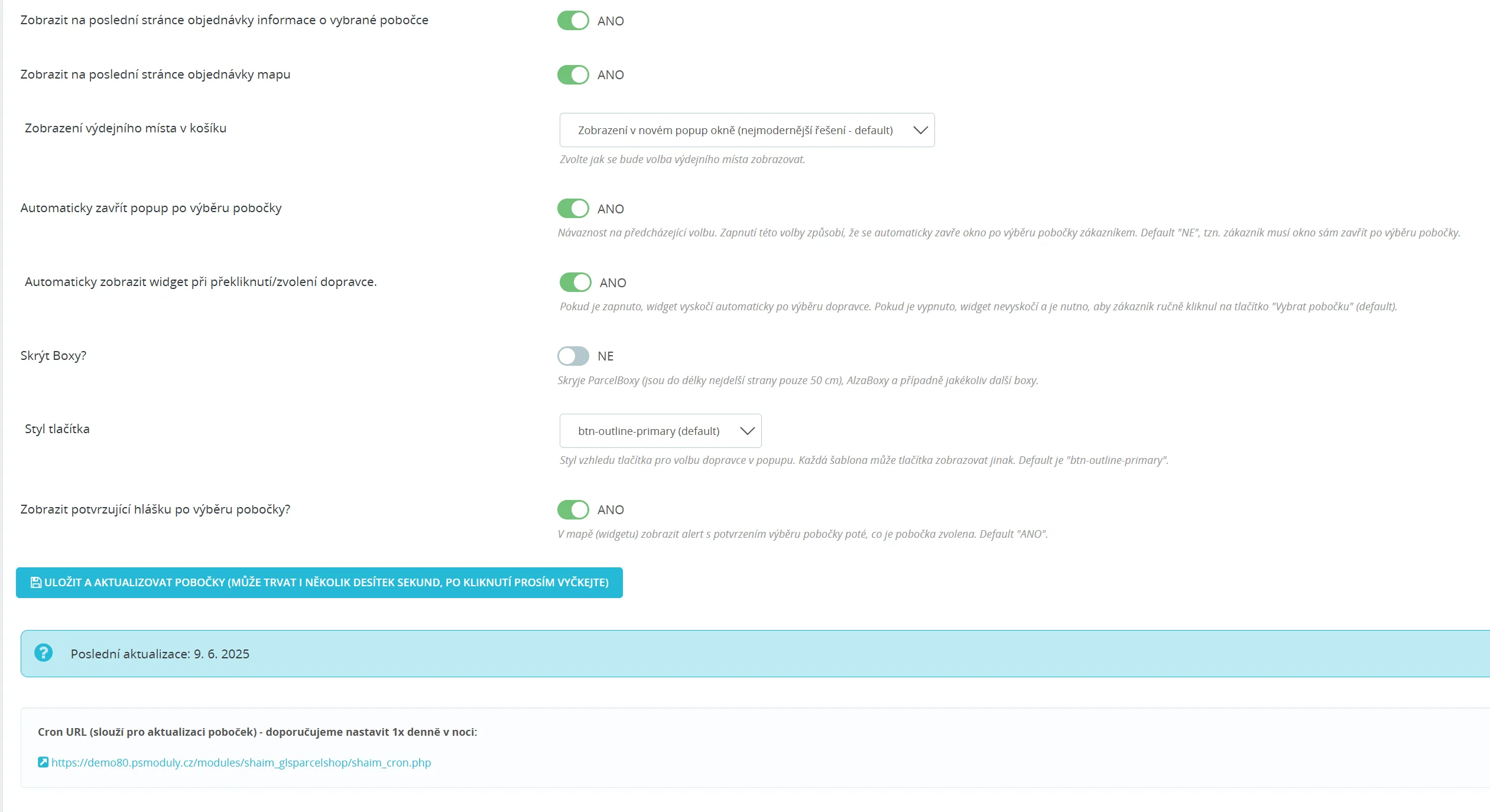Toggle auto-close popup after branch selection
Screen dimensions: 1490x812
tap(573, 209)
